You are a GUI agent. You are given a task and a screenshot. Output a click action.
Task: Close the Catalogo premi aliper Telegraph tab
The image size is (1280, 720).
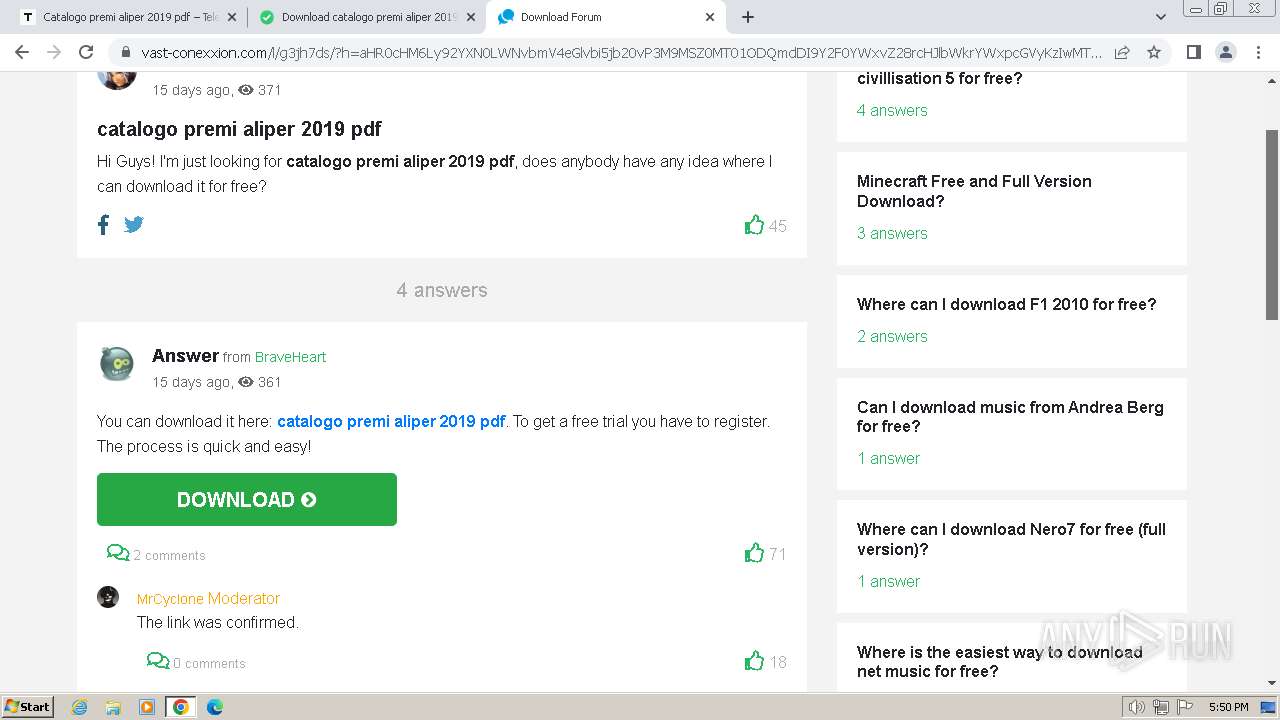pyautogui.click(x=231, y=17)
